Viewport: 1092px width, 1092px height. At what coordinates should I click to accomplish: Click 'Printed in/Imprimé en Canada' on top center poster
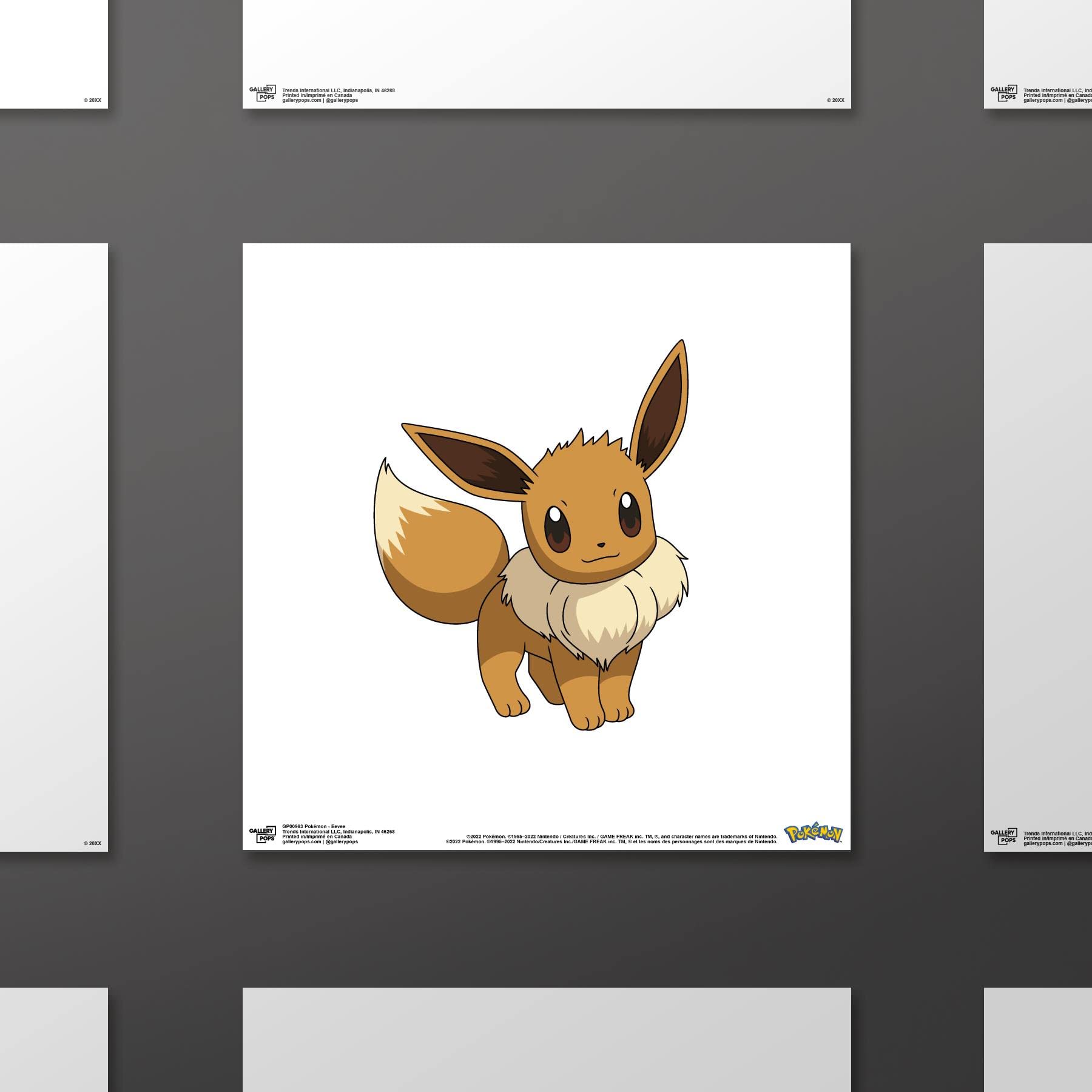click(317, 95)
